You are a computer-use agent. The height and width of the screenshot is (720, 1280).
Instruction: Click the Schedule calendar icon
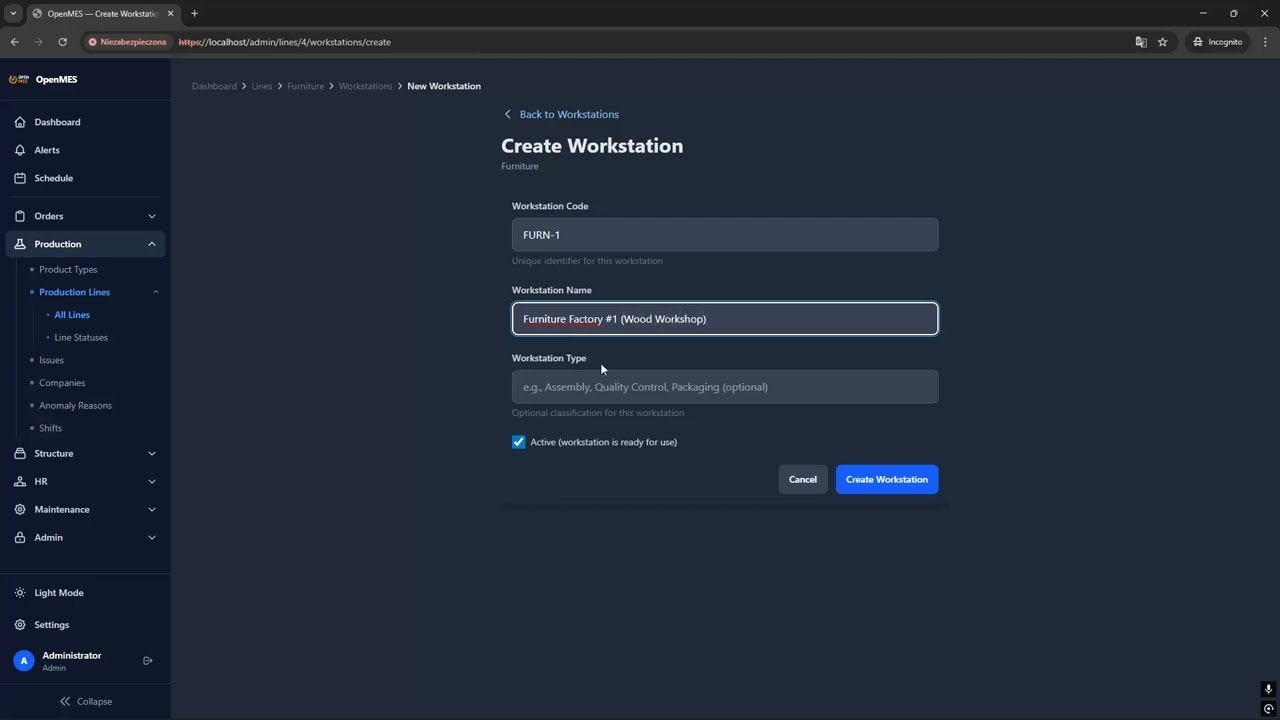click(20, 178)
